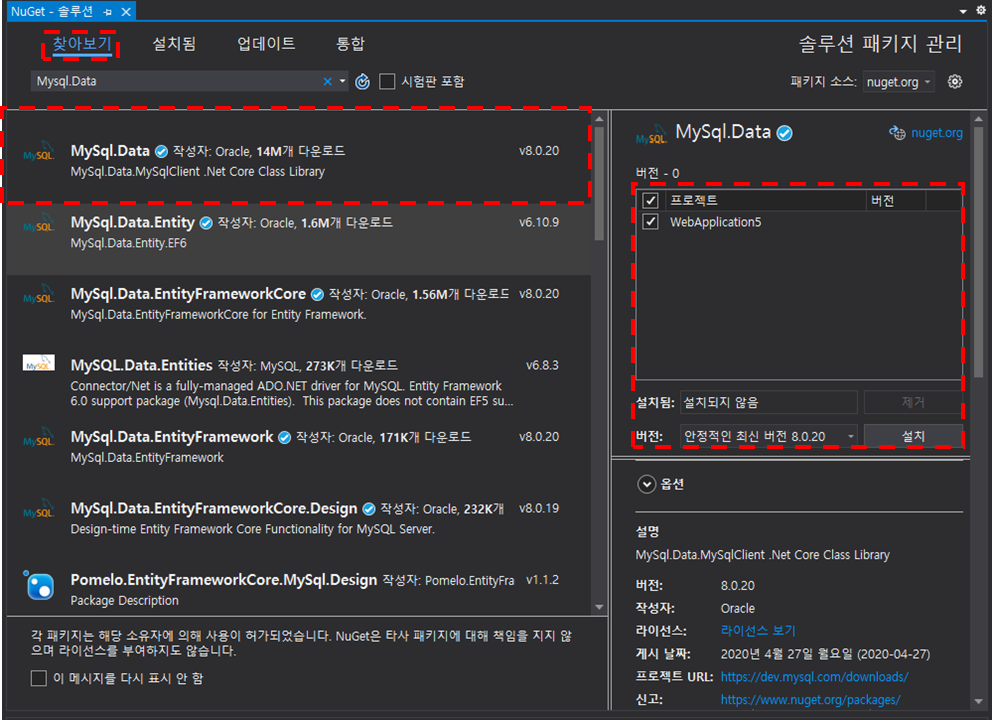
Task: Click verified badge beside MySql.Data.EntityFramework
Action: pos(285,437)
